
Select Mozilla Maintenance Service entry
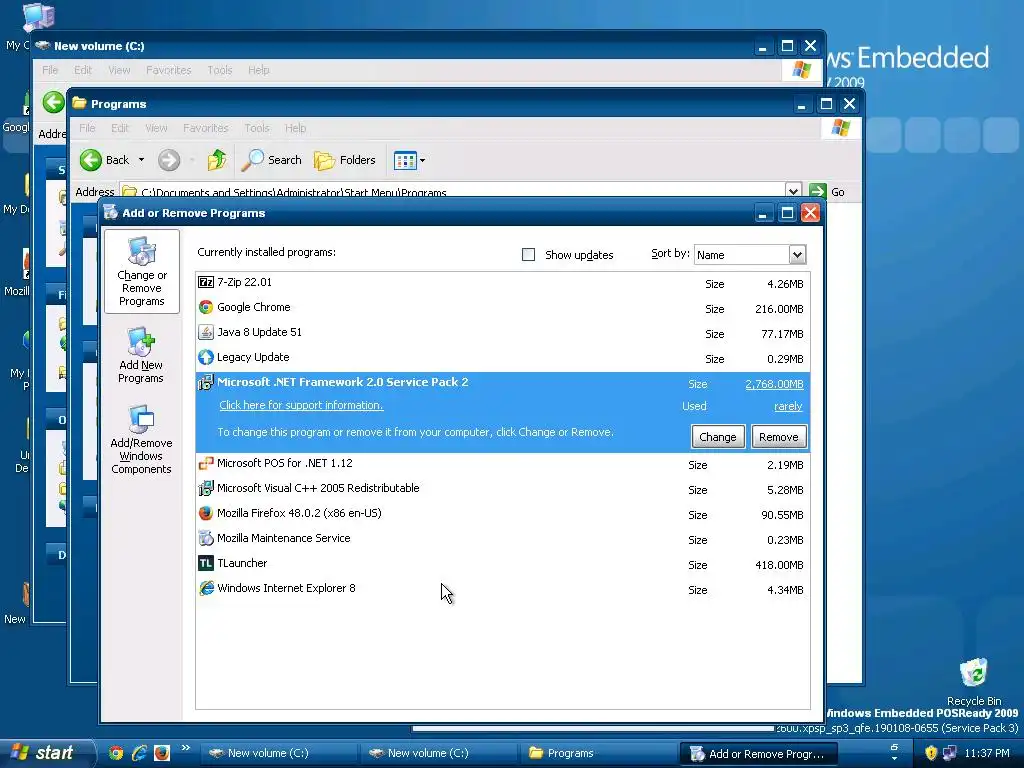pos(502,539)
